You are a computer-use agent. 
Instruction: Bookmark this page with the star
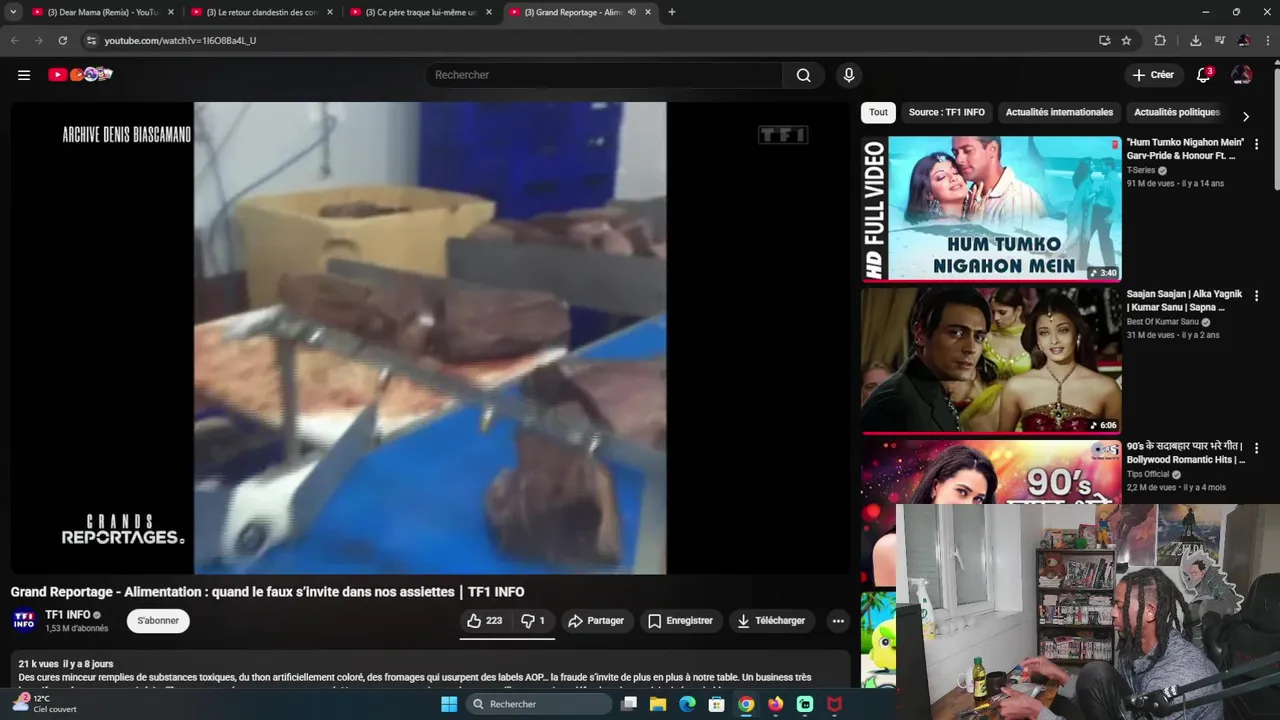[1127, 40]
